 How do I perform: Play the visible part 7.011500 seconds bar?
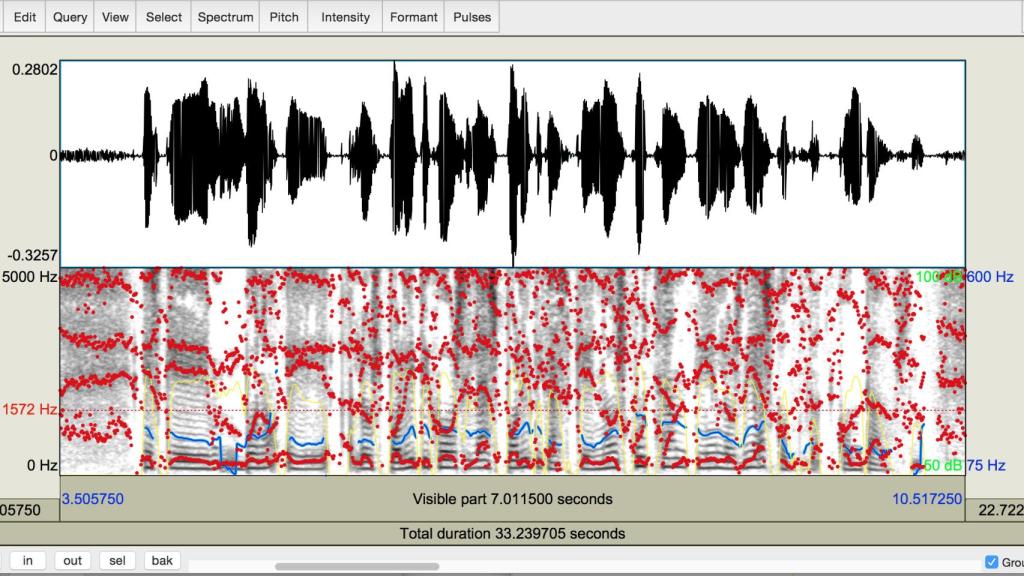(x=512, y=498)
